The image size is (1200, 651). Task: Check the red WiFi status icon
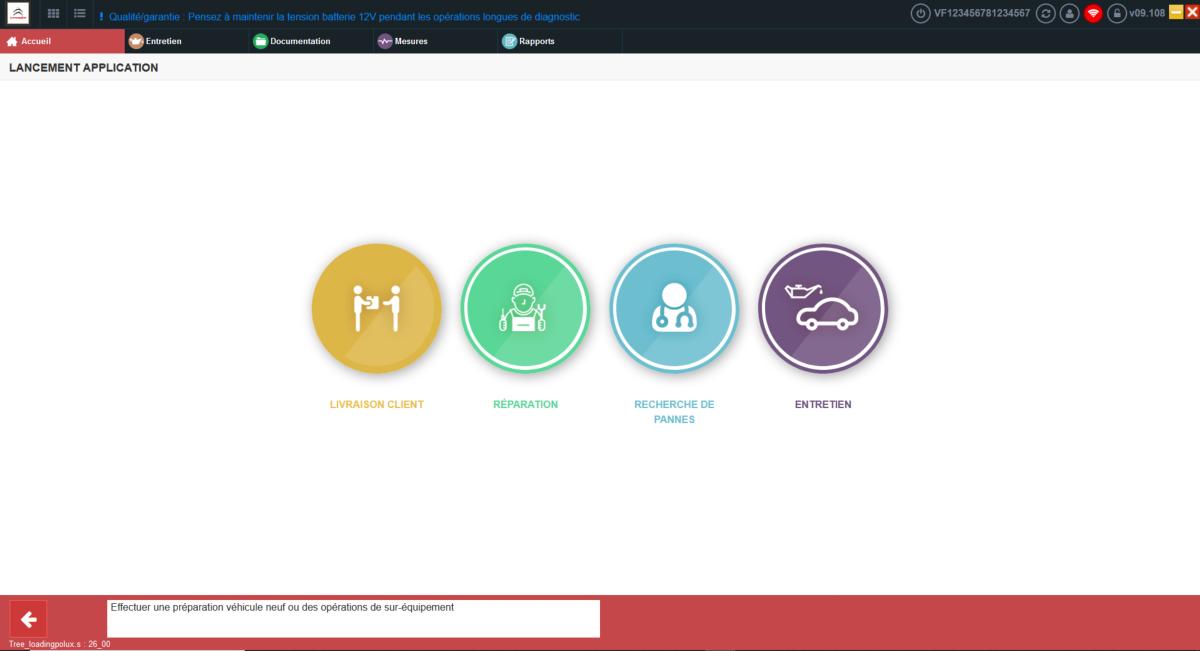point(1093,13)
